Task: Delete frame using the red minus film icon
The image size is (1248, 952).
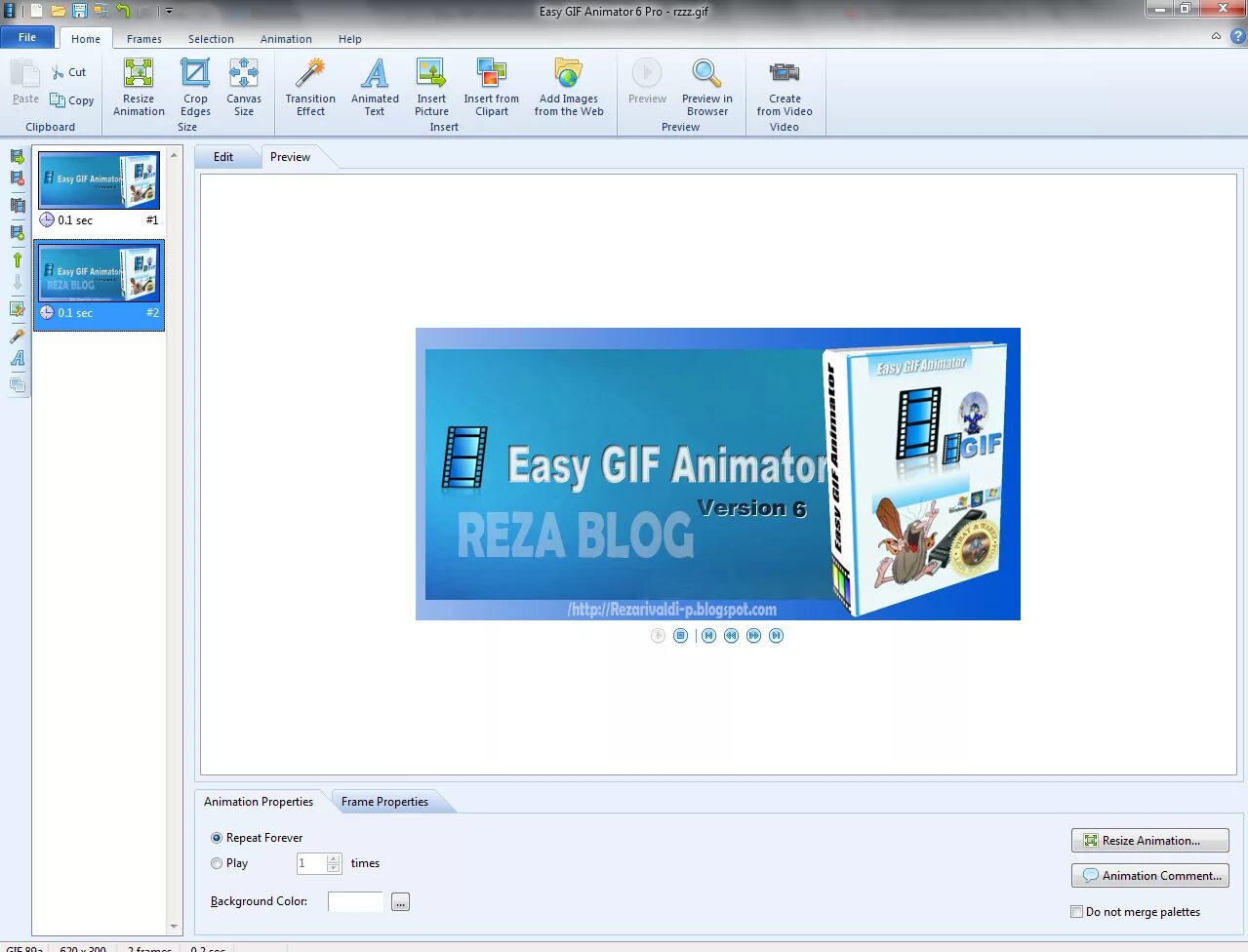Action: [17, 178]
